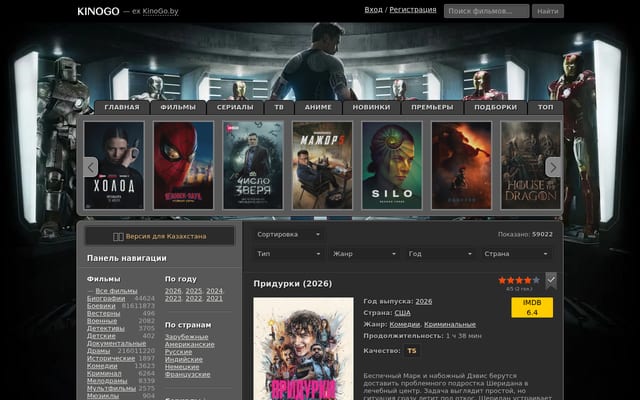This screenshot has height=400, width=640.
Task: Switch to the ТВ tab
Action: tap(279, 107)
